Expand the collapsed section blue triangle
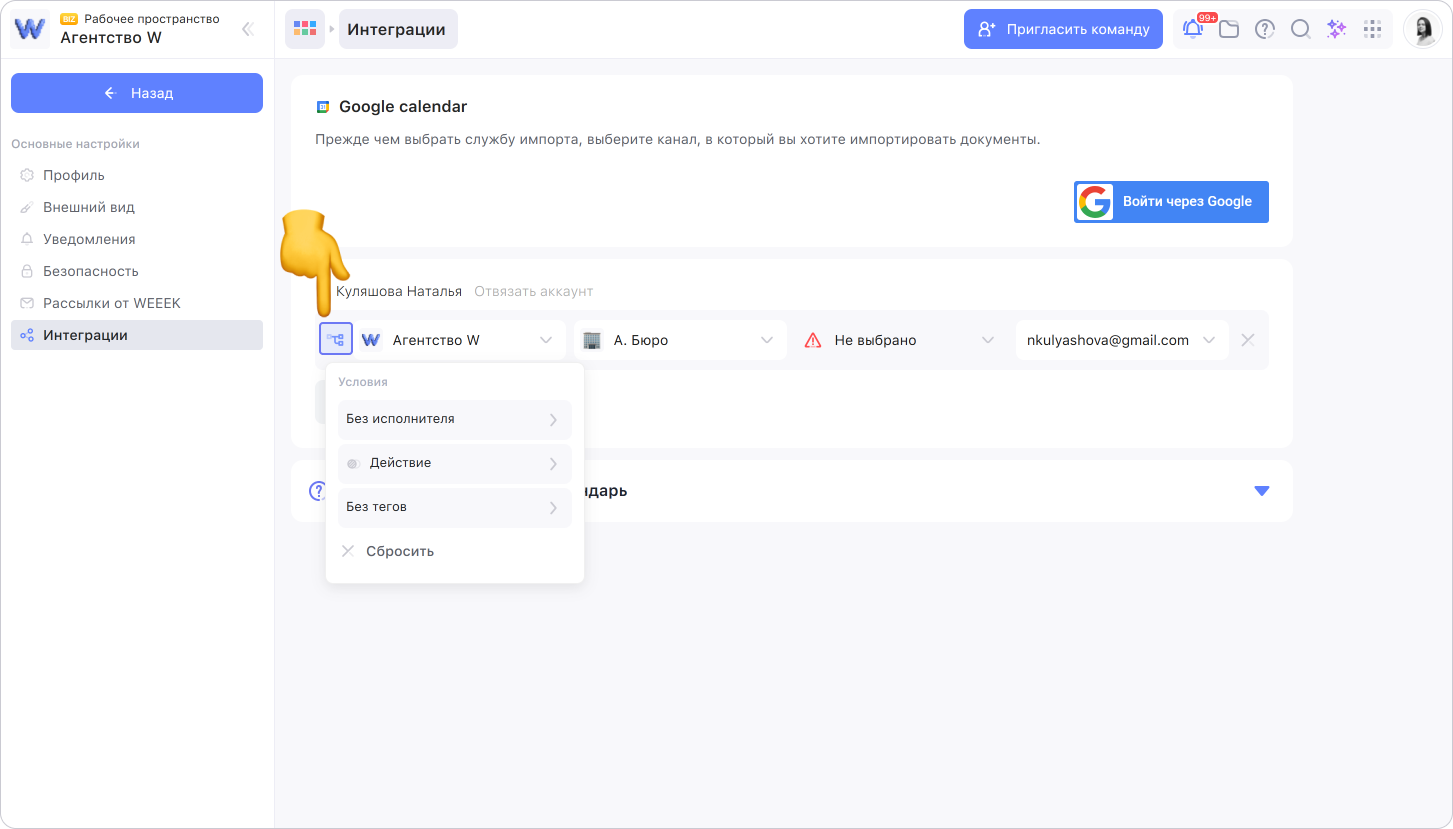 [x=1261, y=491]
